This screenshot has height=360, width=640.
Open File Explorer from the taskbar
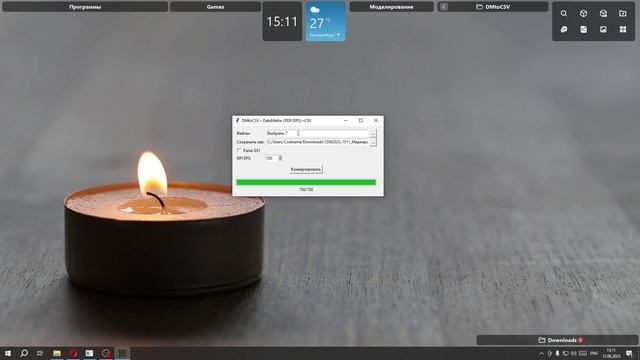pyautogui.click(x=57, y=353)
